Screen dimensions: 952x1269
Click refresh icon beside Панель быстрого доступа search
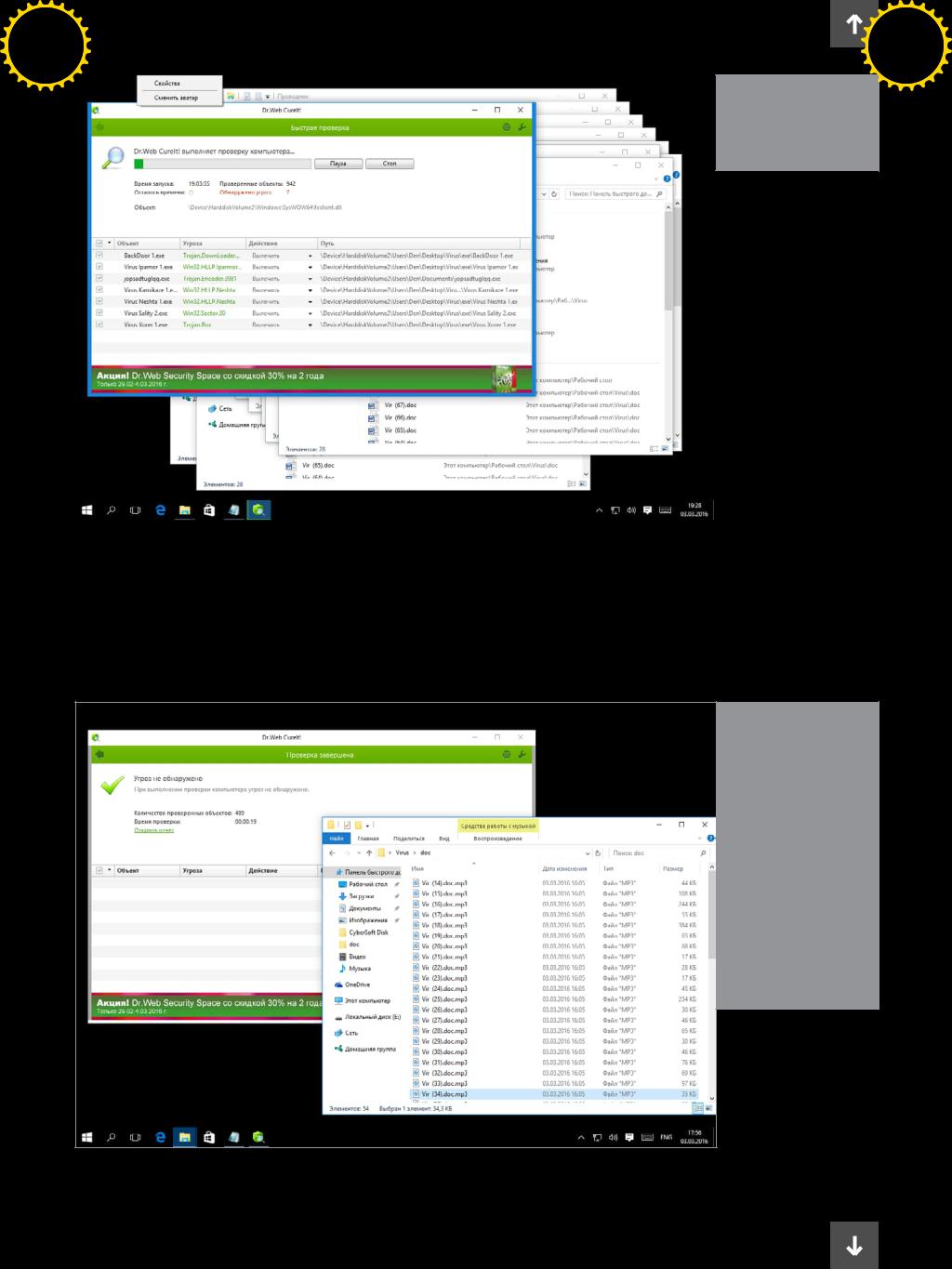tap(554, 194)
